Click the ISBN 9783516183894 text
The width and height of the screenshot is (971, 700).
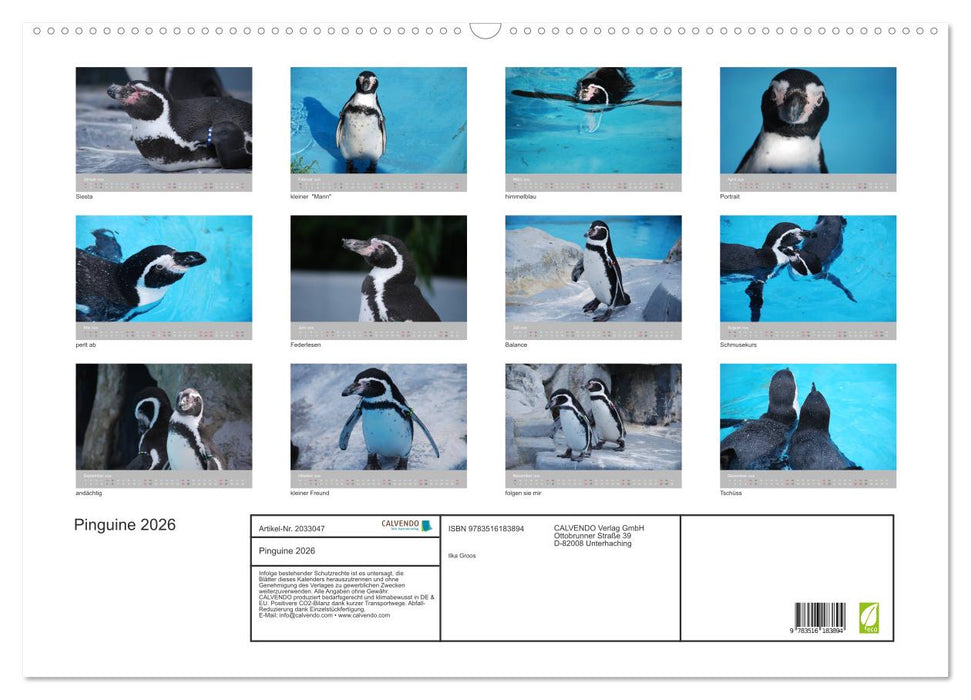[484, 528]
